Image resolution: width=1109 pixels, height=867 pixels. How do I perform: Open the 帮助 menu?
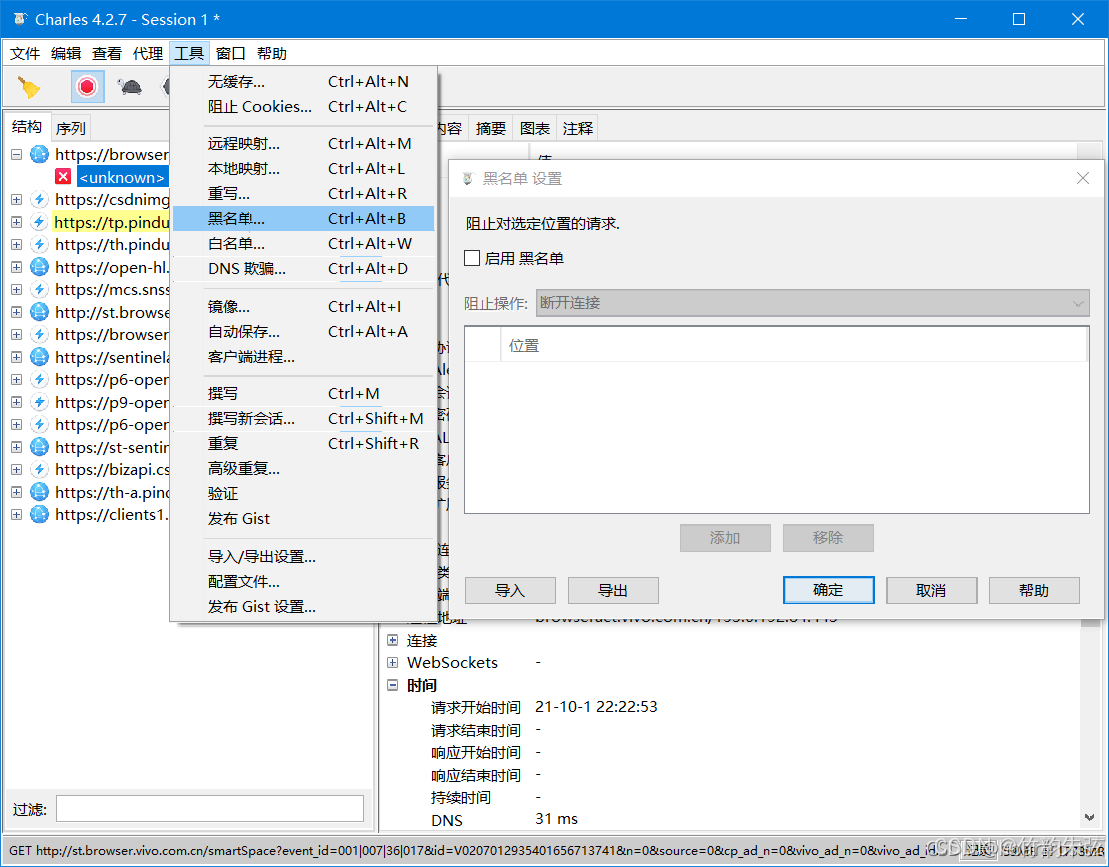pos(272,54)
